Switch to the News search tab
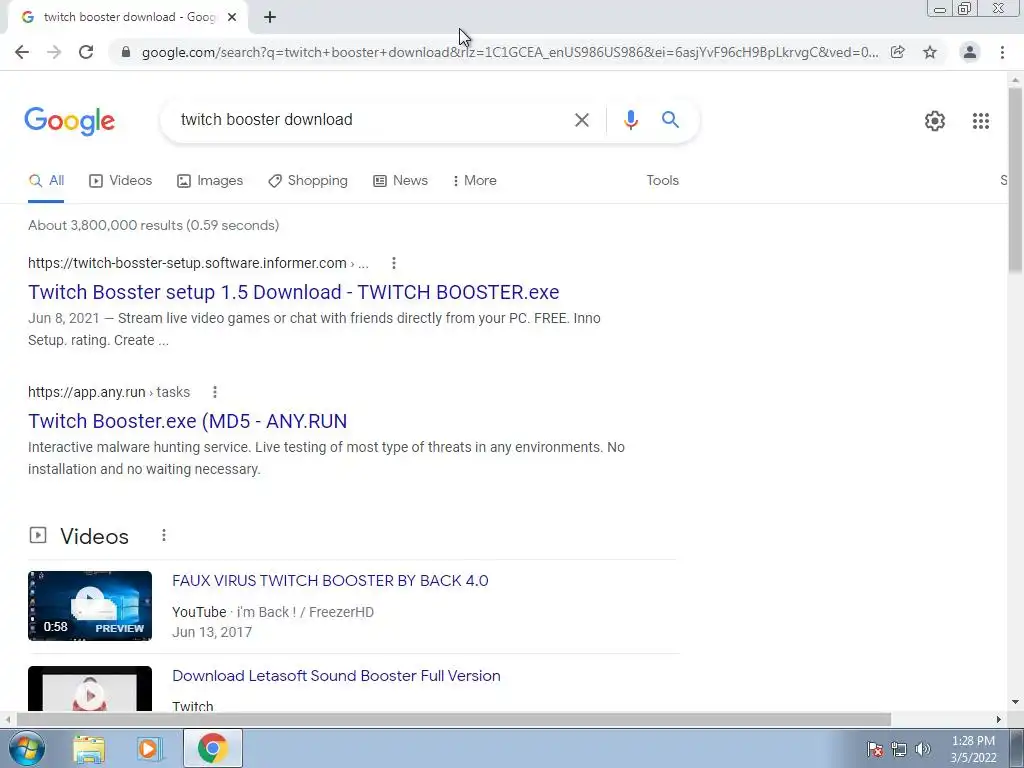The width and height of the screenshot is (1024, 768). pyautogui.click(x=400, y=181)
